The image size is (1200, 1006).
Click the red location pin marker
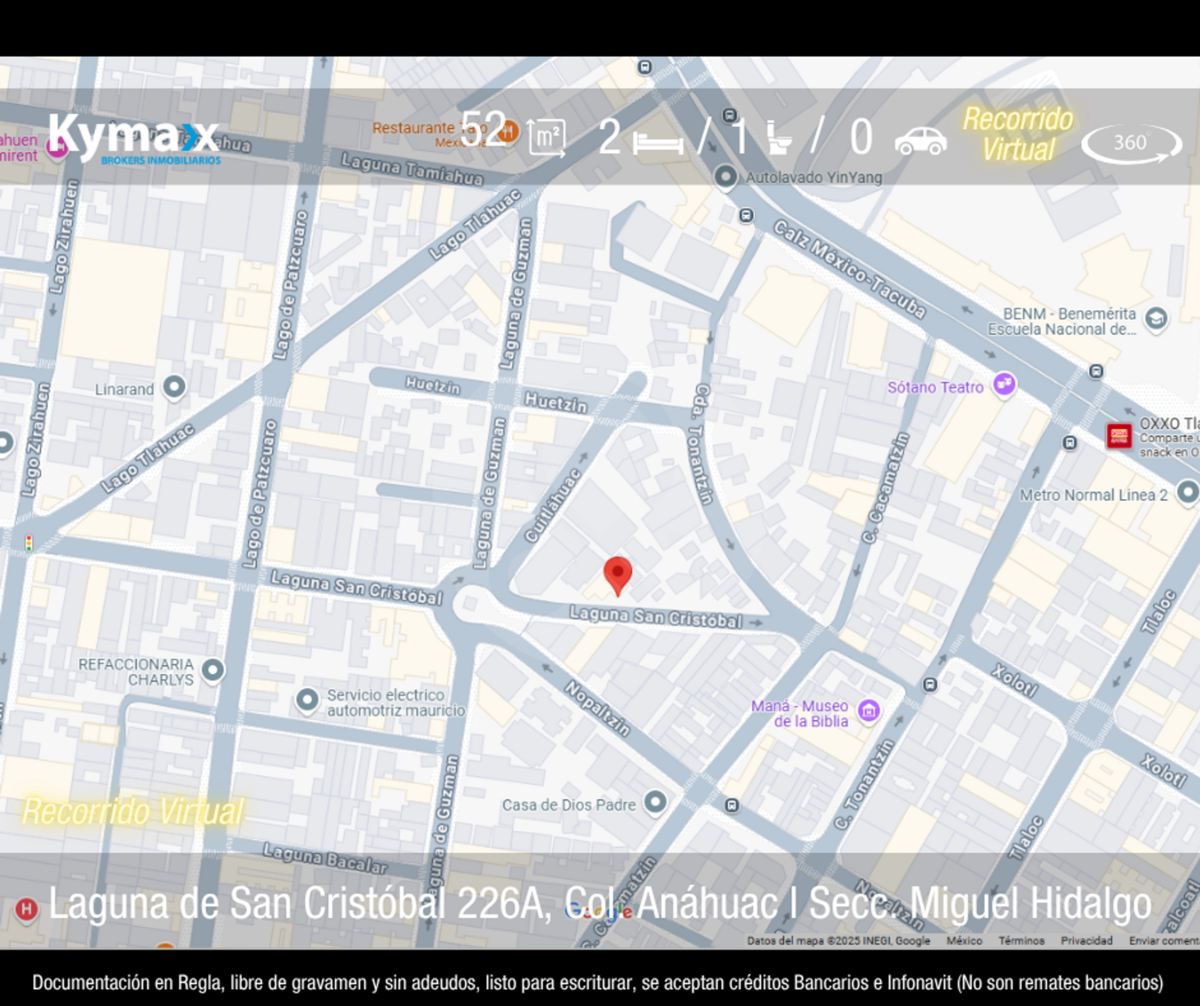tap(618, 576)
